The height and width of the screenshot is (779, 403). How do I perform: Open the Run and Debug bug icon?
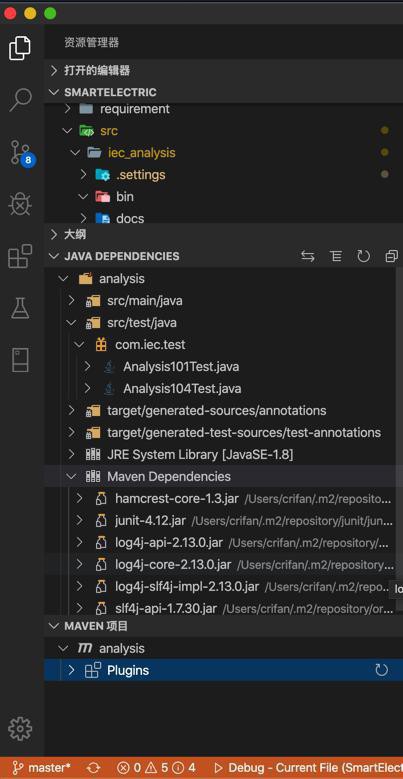point(20,204)
